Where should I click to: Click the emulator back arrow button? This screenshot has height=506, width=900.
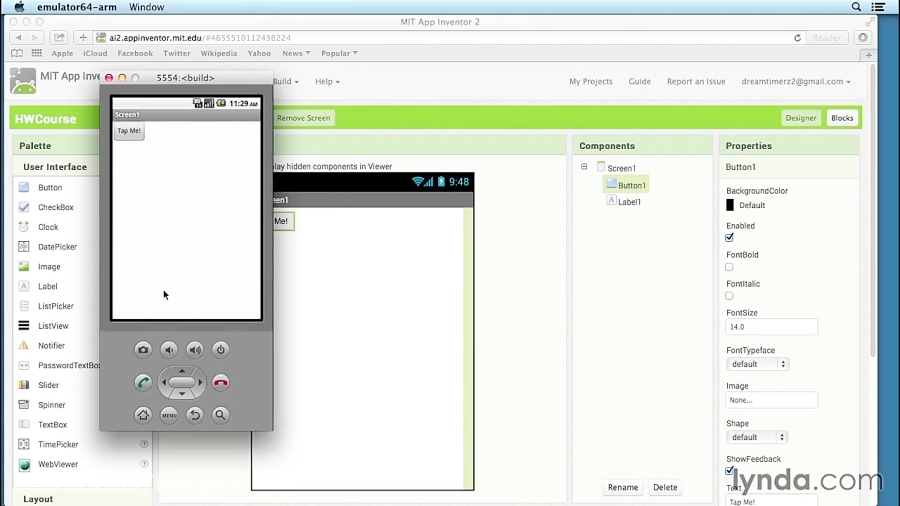point(195,415)
